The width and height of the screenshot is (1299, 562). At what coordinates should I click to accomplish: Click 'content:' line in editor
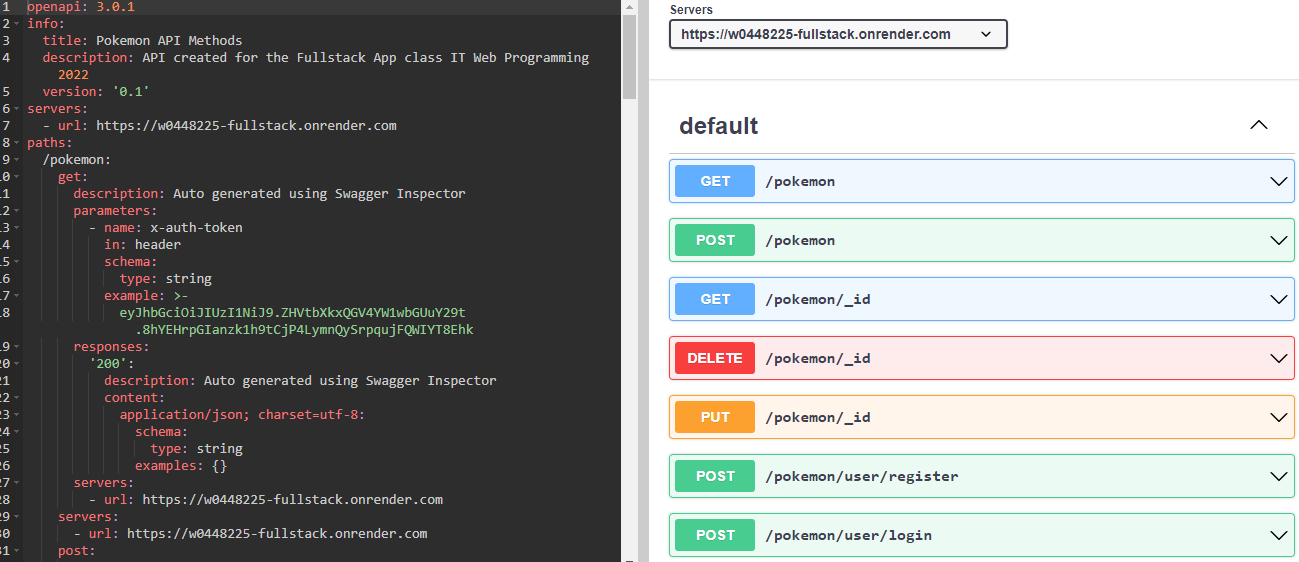[x=135, y=398]
